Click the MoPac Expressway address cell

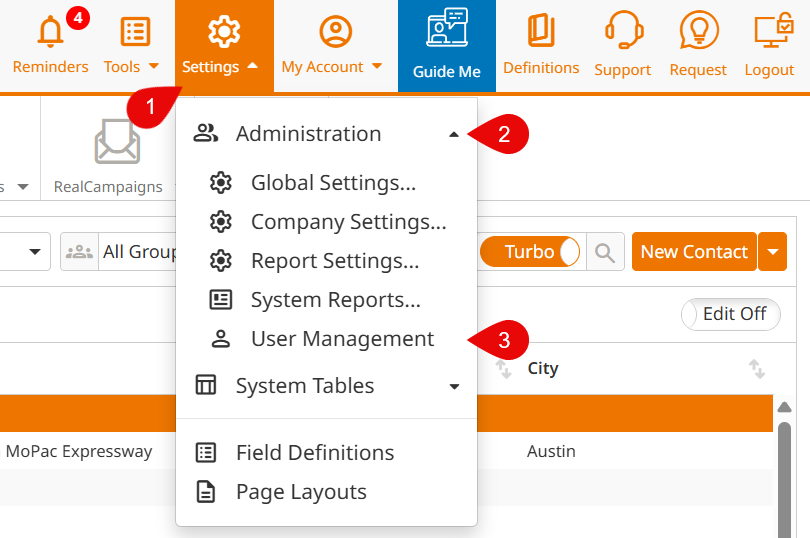79,452
